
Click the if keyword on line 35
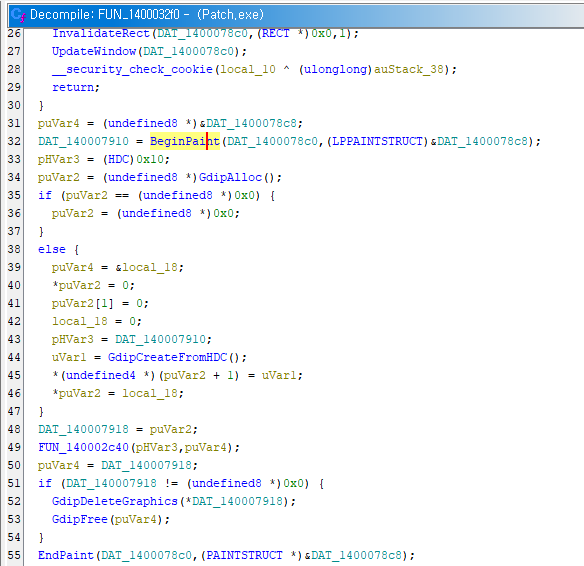point(45,195)
